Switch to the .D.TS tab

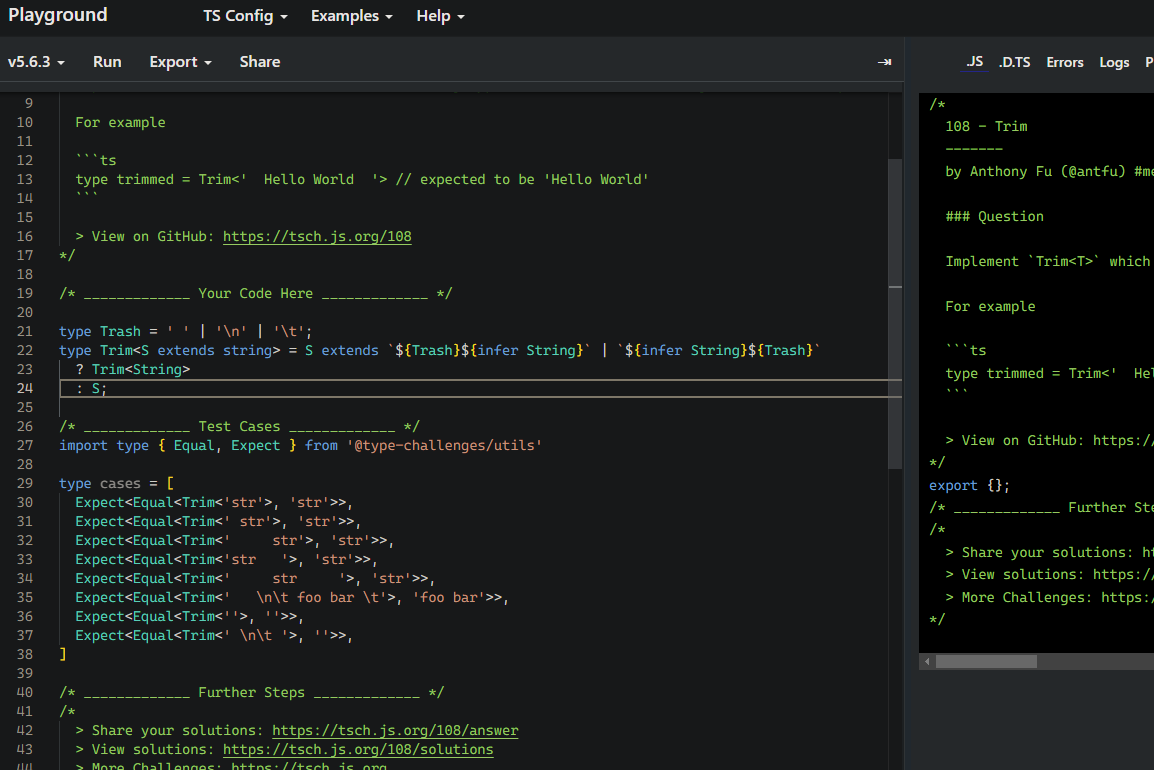pyautogui.click(x=1014, y=62)
